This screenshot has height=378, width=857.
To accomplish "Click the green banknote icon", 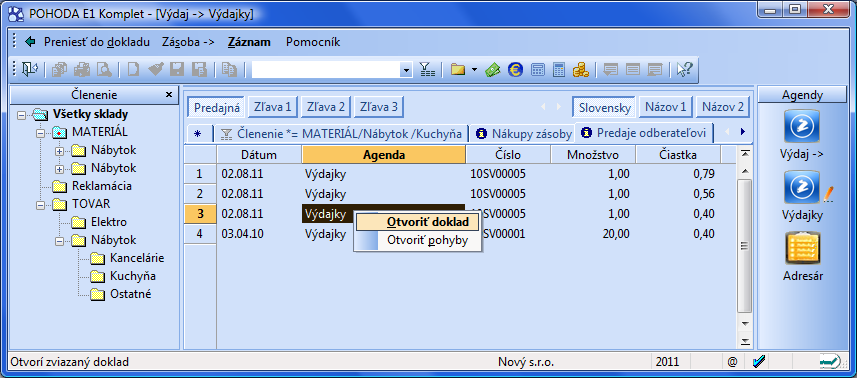I will pyautogui.click(x=493, y=69).
